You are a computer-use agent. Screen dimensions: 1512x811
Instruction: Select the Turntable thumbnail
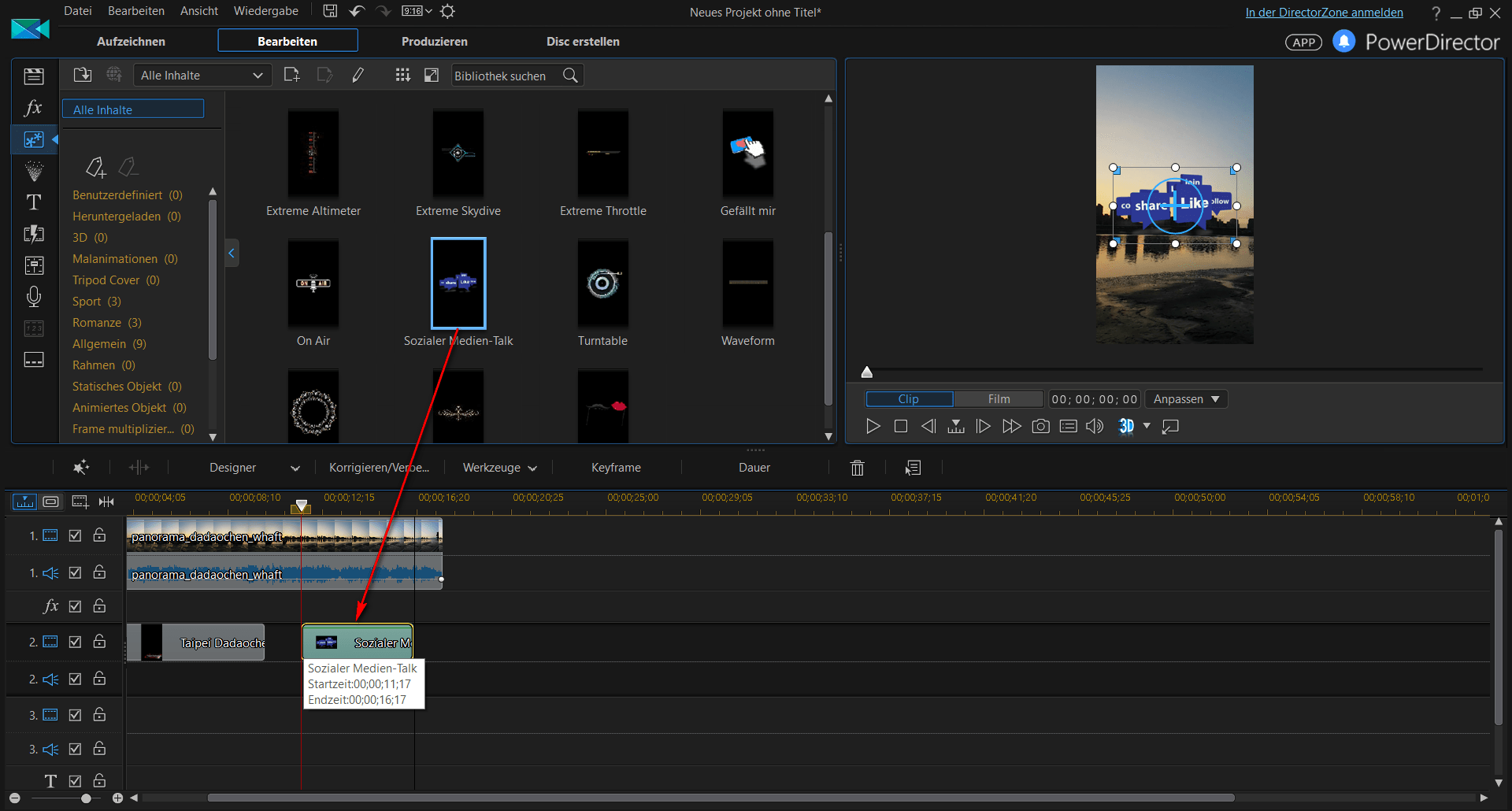pyautogui.click(x=602, y=283)
